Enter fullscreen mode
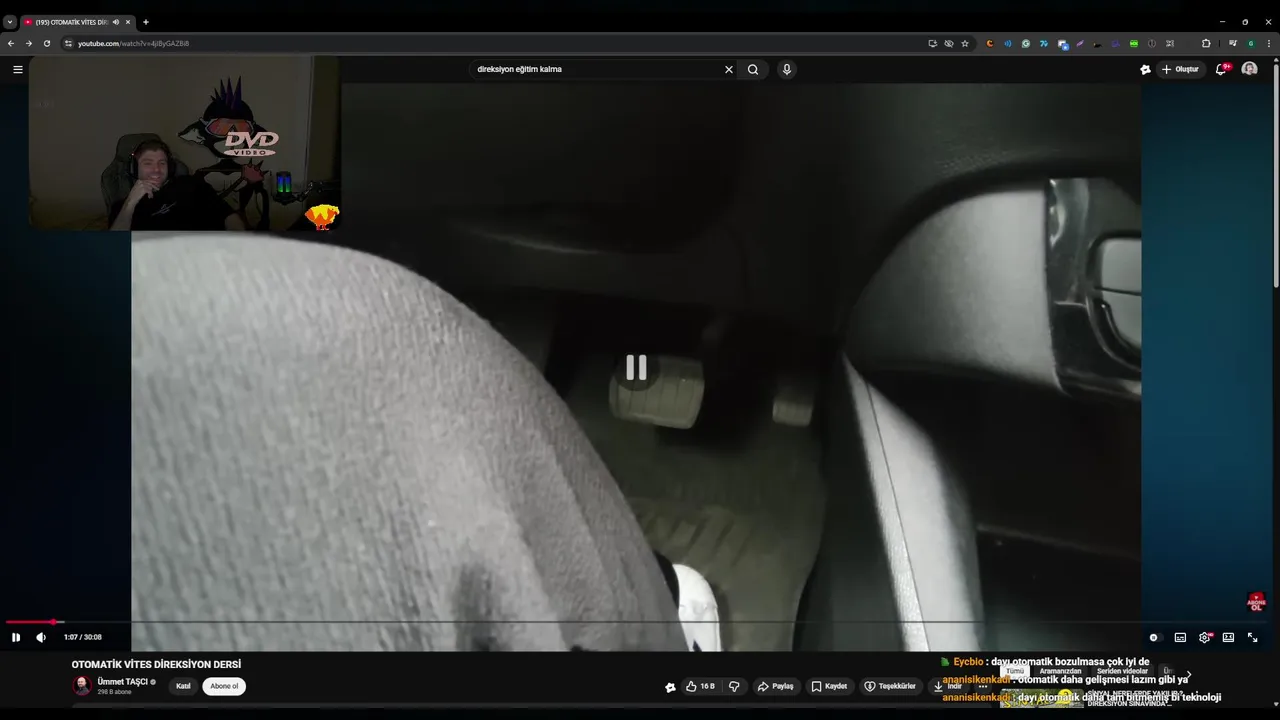This screenshot has height=720, width=1280. 1252,637
